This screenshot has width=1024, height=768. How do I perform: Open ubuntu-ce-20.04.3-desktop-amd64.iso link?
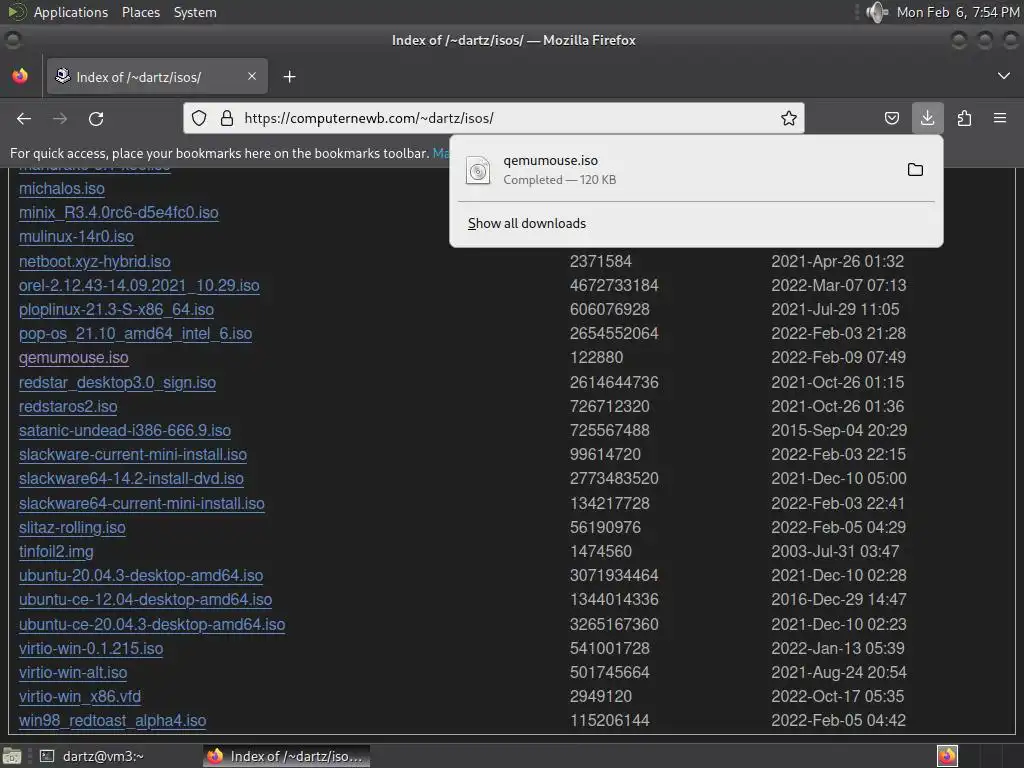(x=152, y=624)
